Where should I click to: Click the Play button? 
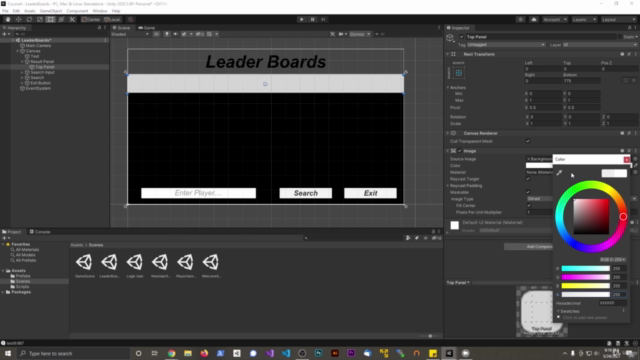click(x=302, y=19)
